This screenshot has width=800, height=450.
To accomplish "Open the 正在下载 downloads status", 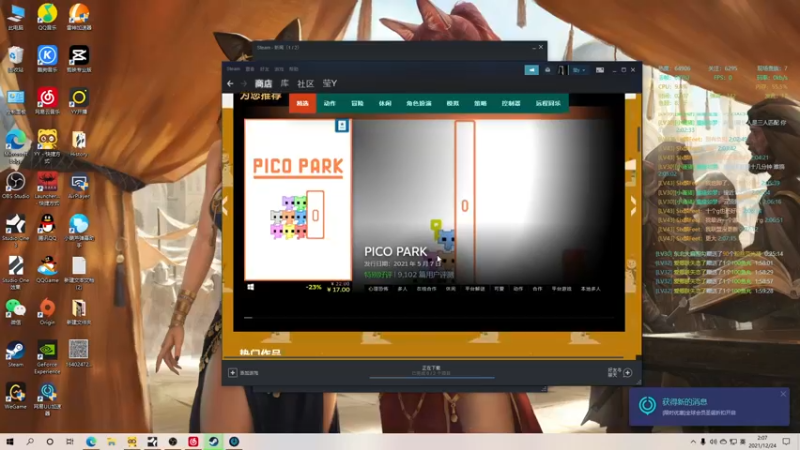I will pos(431,368).
